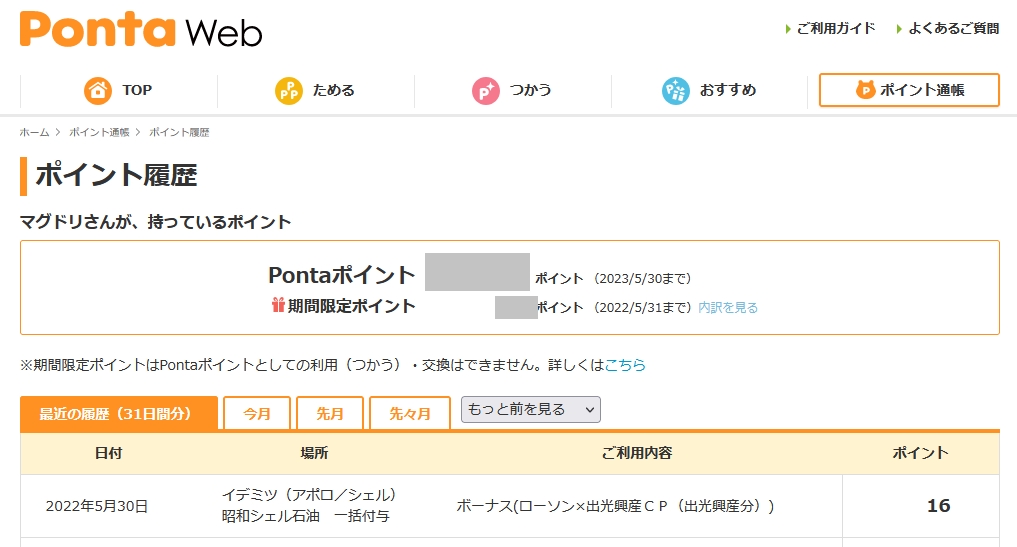Image resolution: width=1017 pixels, height=547 pixels.
Task: Open the よくあるご質問 link
Action: click(953, 29)
